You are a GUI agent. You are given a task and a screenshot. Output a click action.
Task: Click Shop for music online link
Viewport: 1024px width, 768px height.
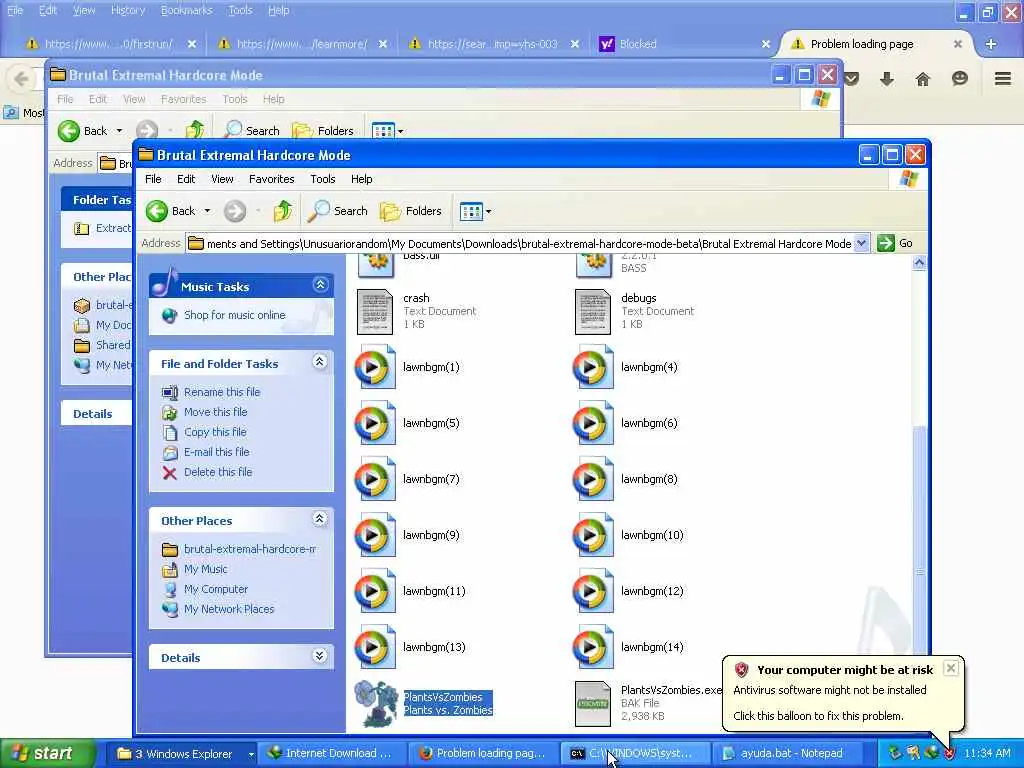click(234, 315)
